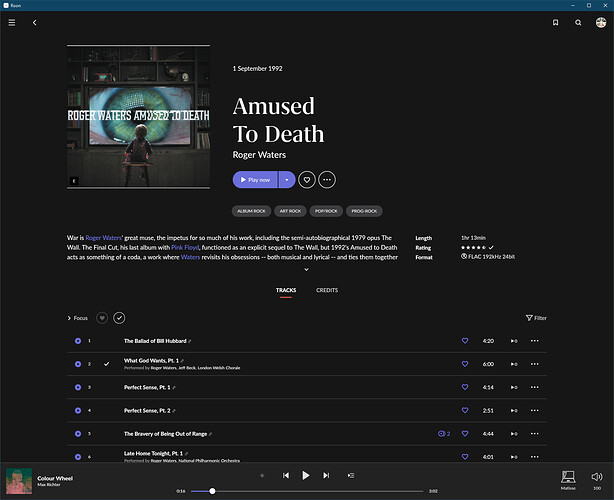This screenshot has width=614, height=500.
Task: Queue What God Wants, Pt. 1
Action: coord(514,364)
